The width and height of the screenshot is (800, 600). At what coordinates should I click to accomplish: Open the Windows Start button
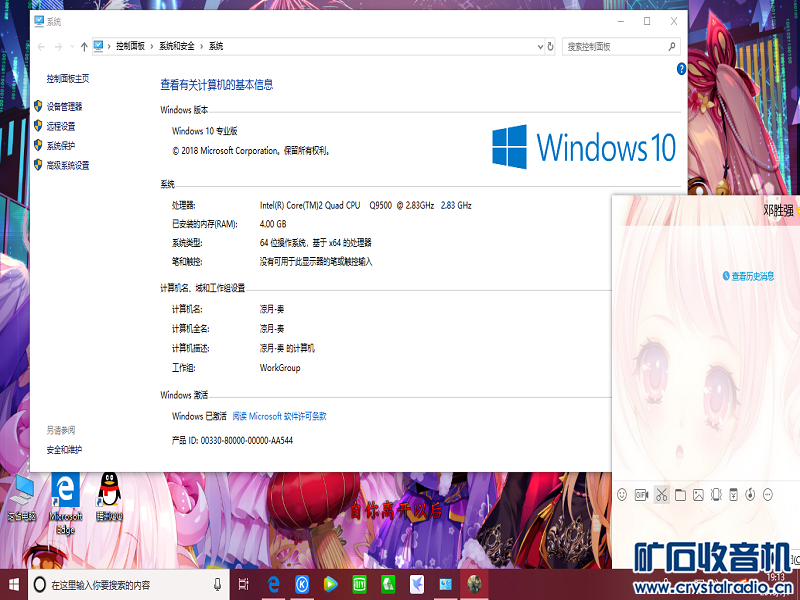(13, 584)
